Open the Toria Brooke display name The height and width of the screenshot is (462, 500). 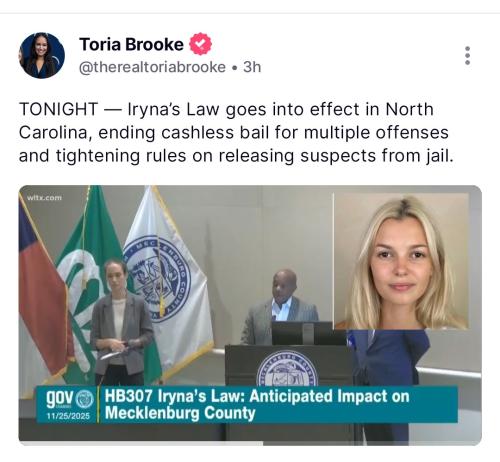click(x=131, y=44)
